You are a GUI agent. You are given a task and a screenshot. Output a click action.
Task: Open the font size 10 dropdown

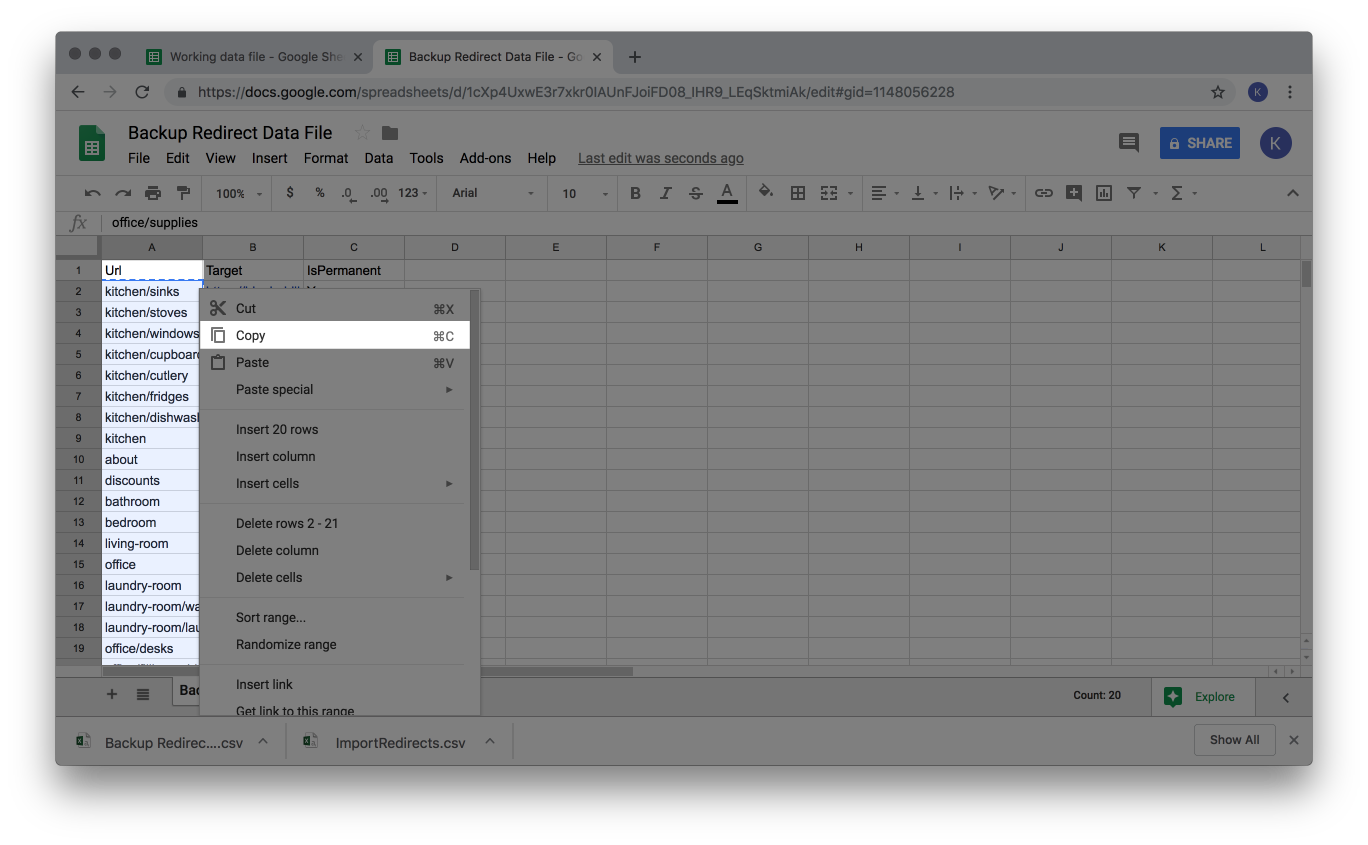584,193
